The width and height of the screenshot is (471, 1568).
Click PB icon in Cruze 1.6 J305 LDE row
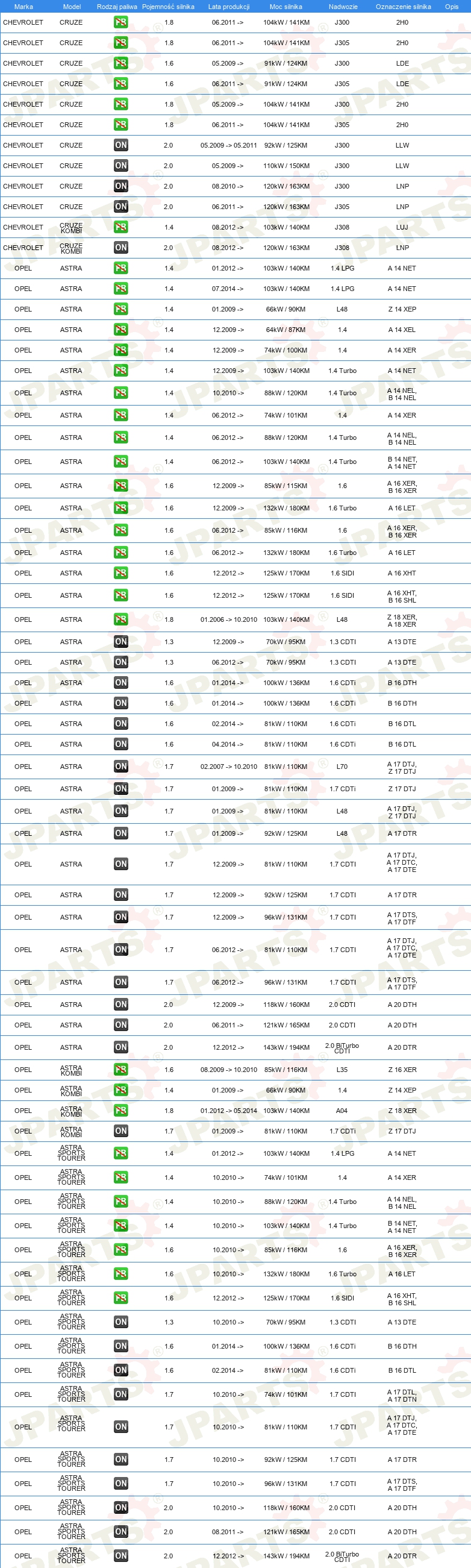pyautogui.click(x=121, y=84)
